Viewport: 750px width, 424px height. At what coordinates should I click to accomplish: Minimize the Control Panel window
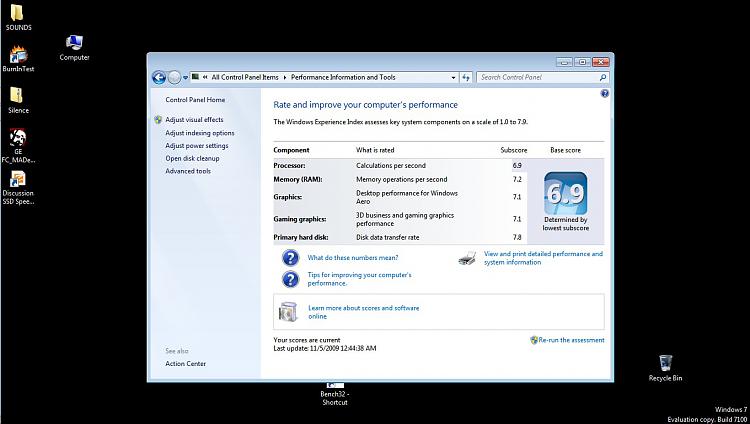click(564, 62)
